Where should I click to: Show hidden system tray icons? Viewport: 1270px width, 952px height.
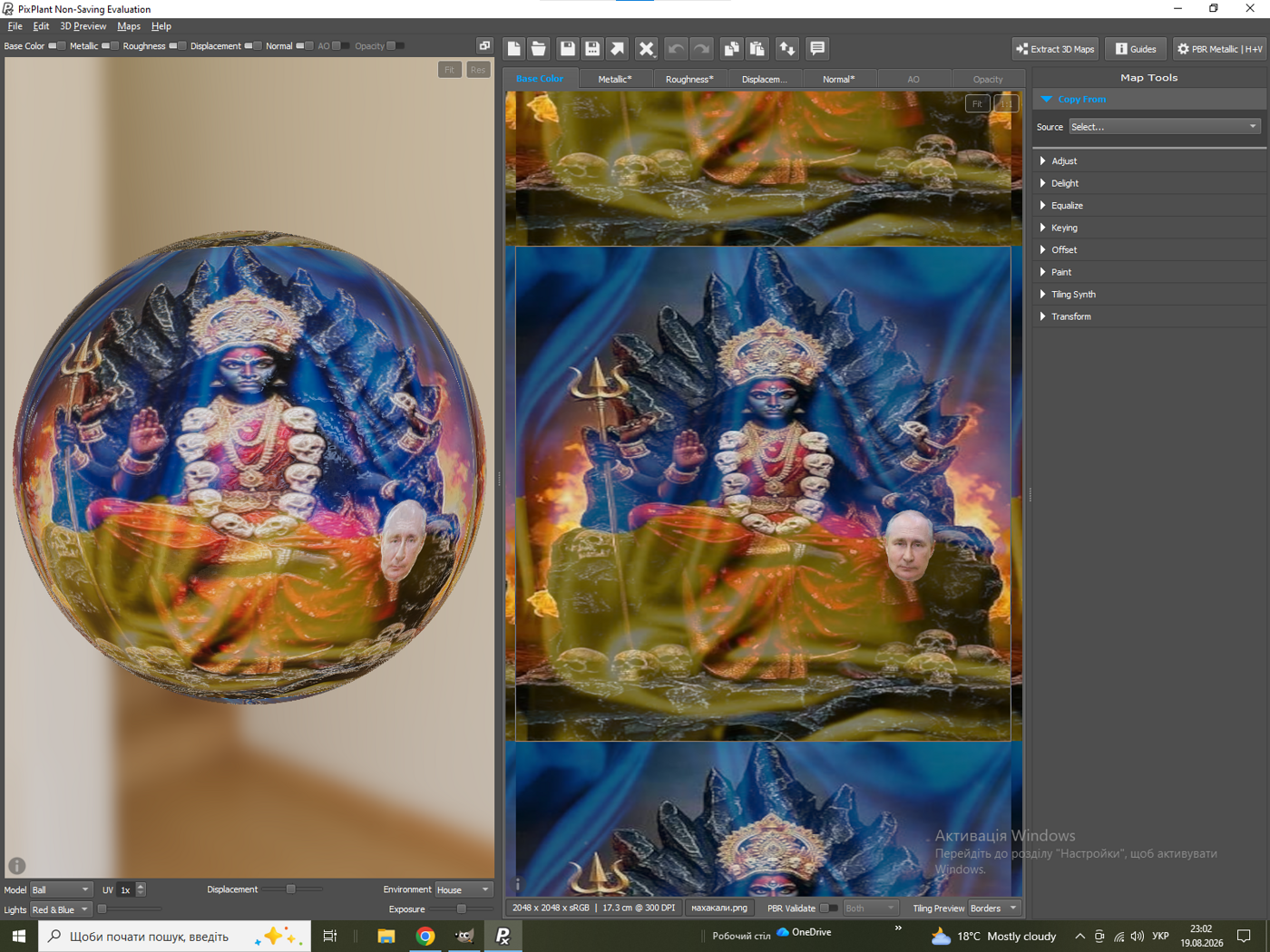point(1079,937)
